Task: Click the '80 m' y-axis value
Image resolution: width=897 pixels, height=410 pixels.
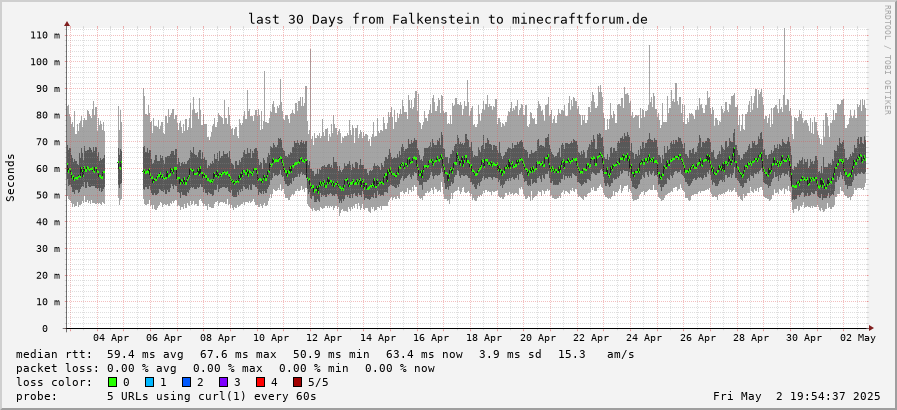Action: (48, 115)
